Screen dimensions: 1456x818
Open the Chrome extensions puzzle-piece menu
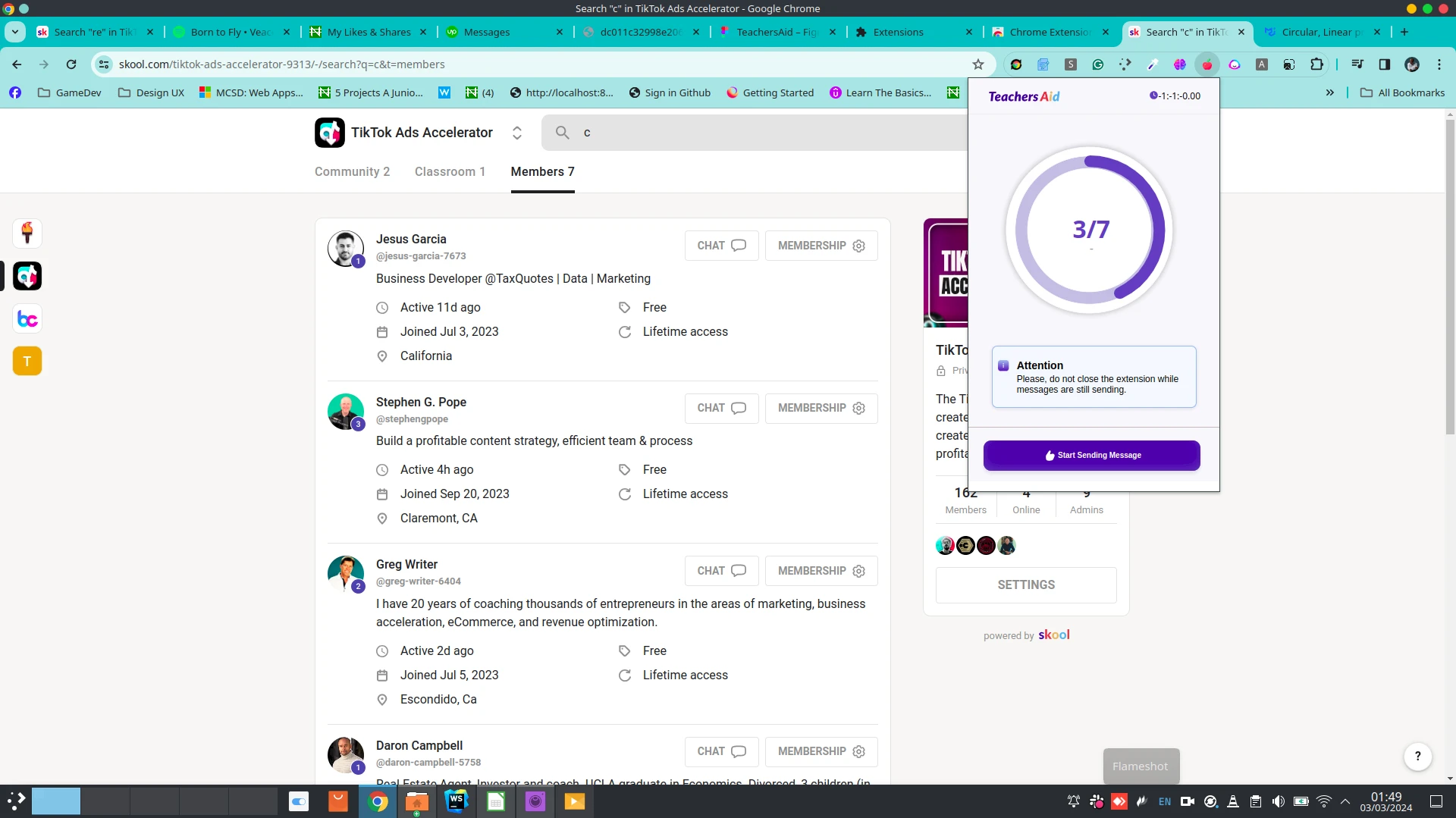click(1317, 64)
